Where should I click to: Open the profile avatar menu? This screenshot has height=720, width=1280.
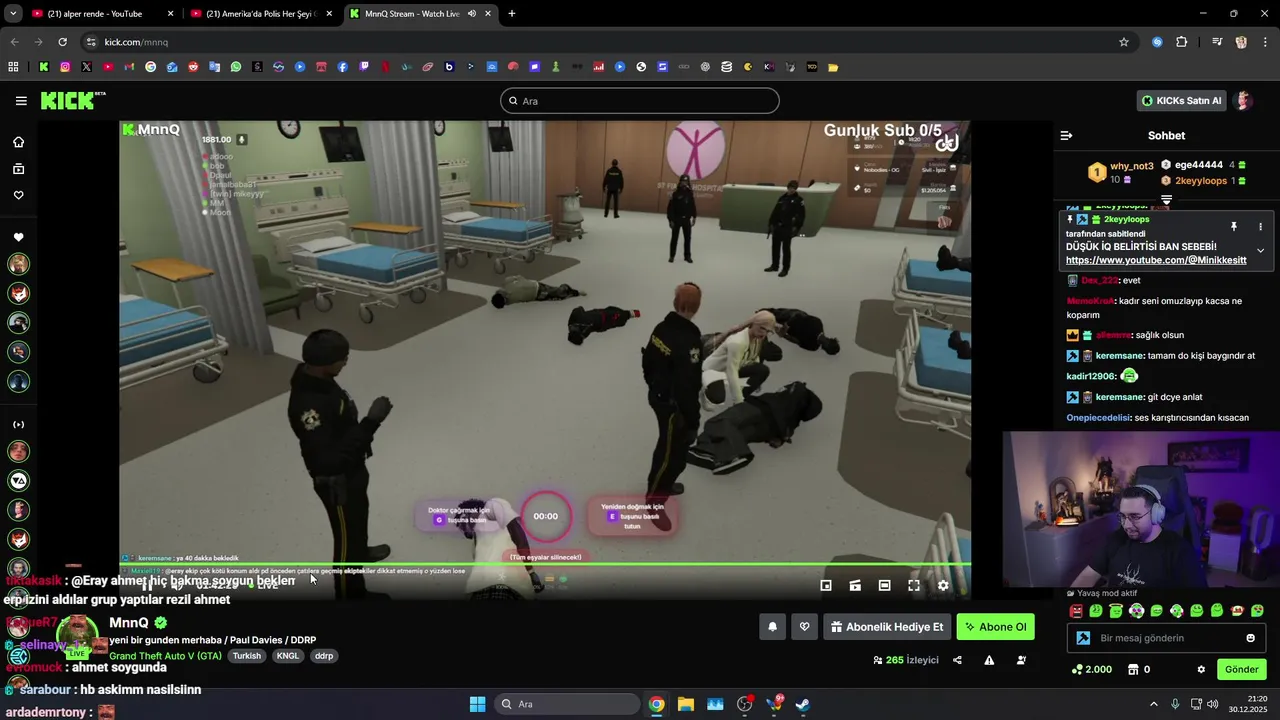[x=1243, y=101]
